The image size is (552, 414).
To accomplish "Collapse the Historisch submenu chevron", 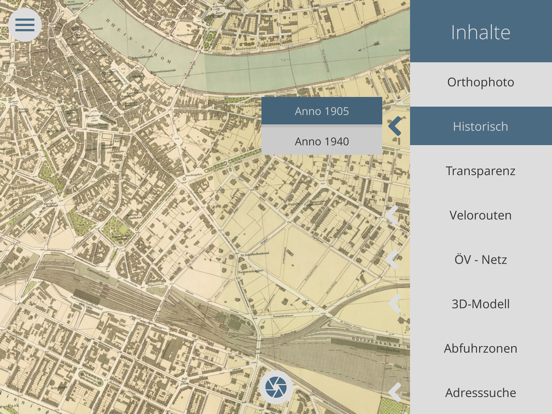I will (x=395, y=126).
